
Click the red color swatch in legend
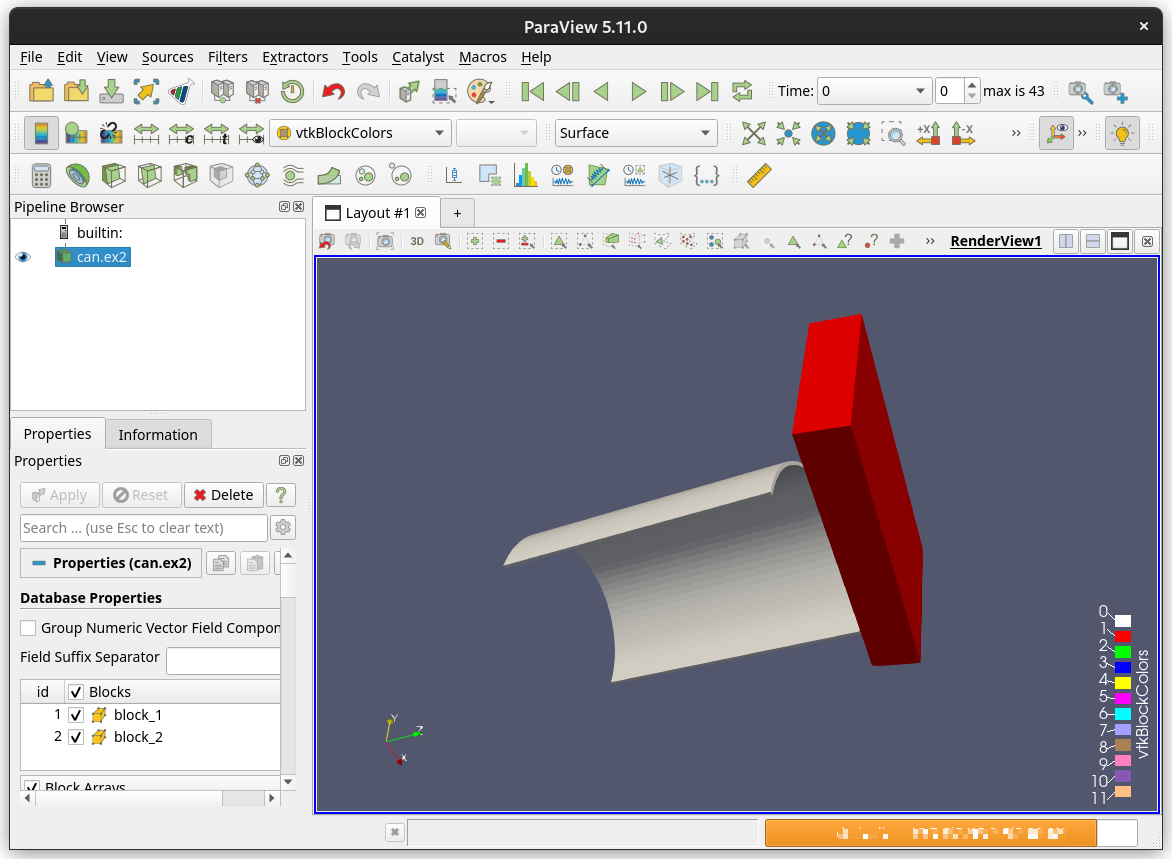point(1123,636)
